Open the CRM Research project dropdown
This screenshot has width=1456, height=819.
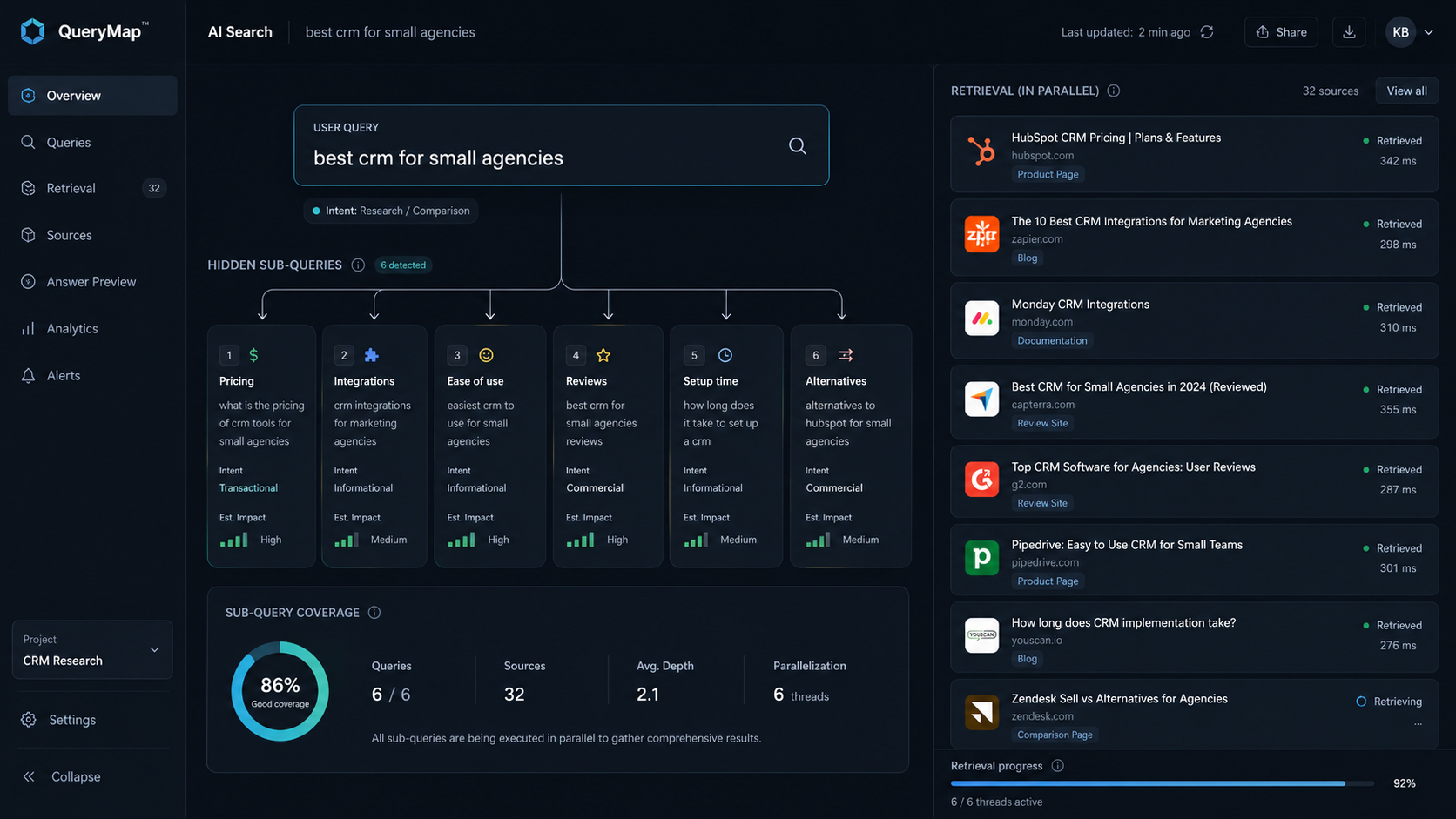(92, 650)
